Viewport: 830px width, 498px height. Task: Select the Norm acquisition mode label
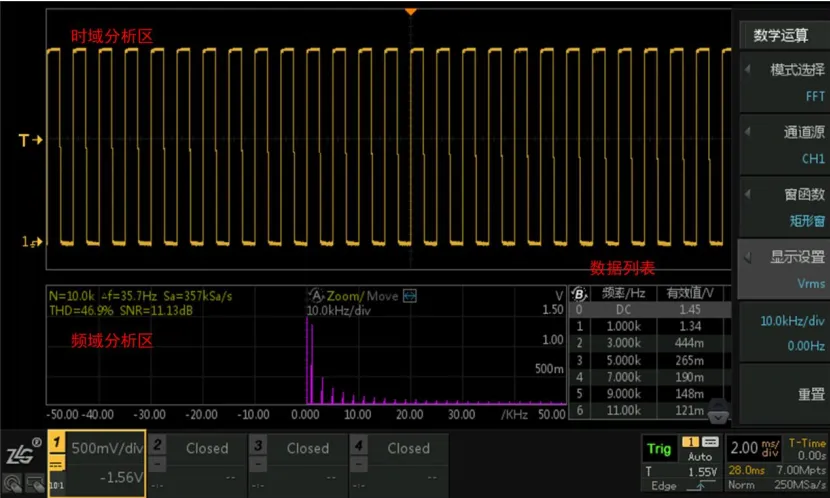741,485
